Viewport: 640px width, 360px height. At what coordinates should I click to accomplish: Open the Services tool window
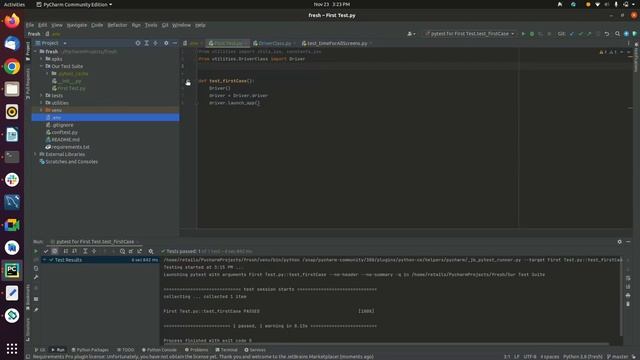tap(255, 350)
